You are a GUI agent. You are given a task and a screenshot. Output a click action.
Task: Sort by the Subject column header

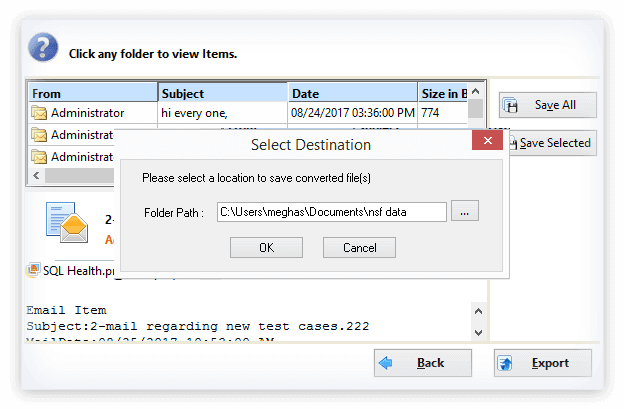223,94
